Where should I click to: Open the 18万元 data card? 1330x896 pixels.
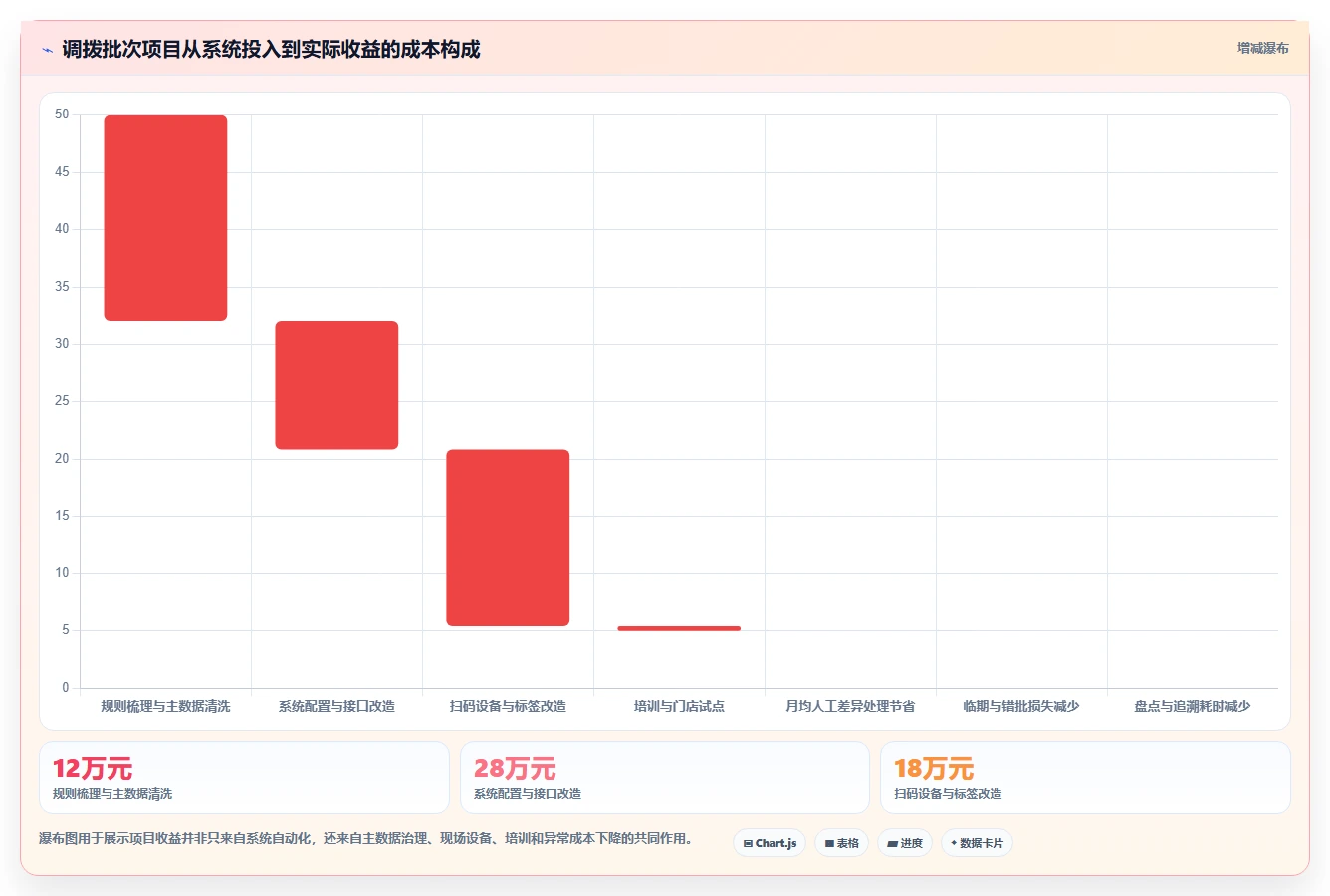(1085, 778)
